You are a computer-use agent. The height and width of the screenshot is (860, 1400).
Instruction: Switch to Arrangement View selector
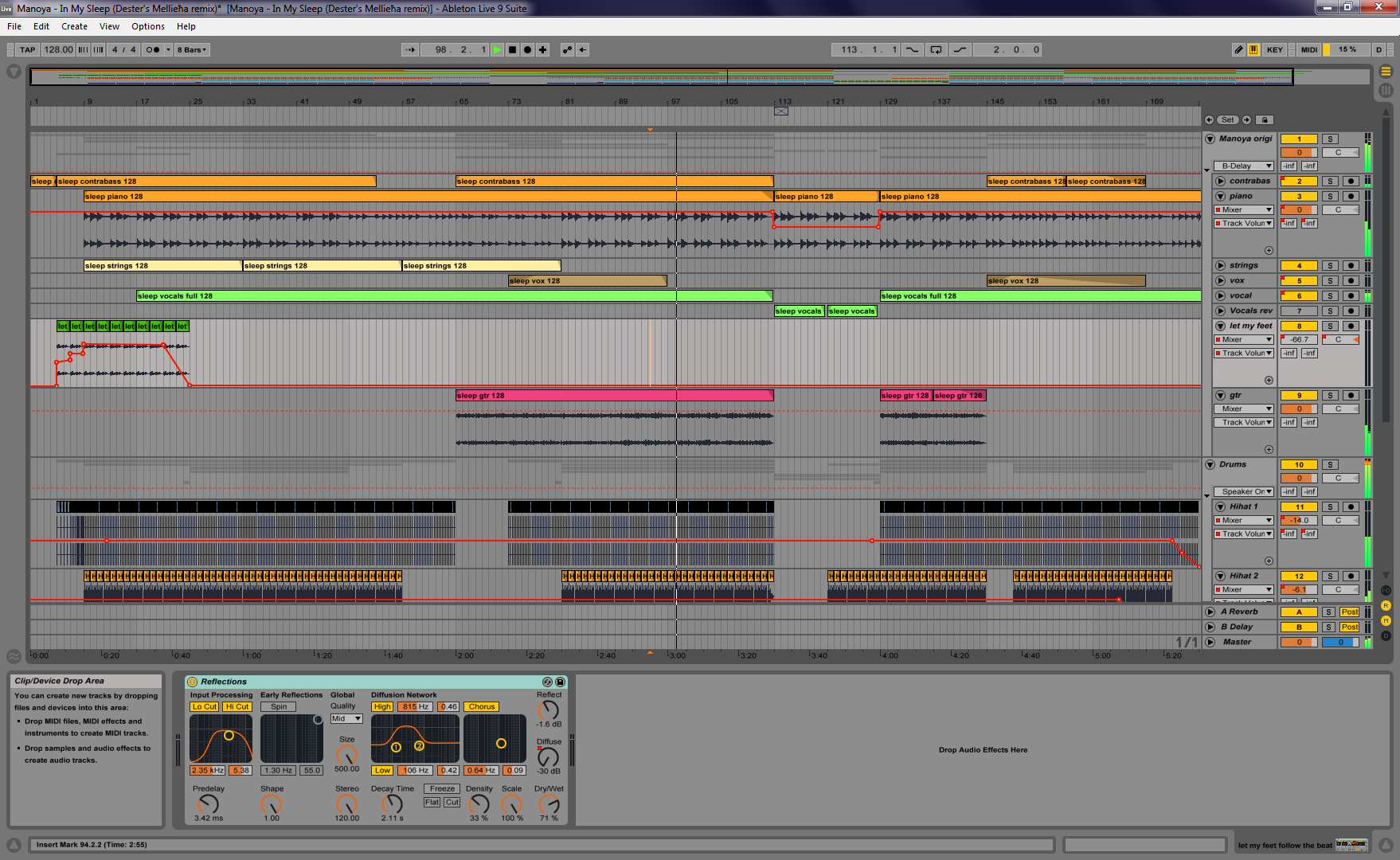[1386, 72]
